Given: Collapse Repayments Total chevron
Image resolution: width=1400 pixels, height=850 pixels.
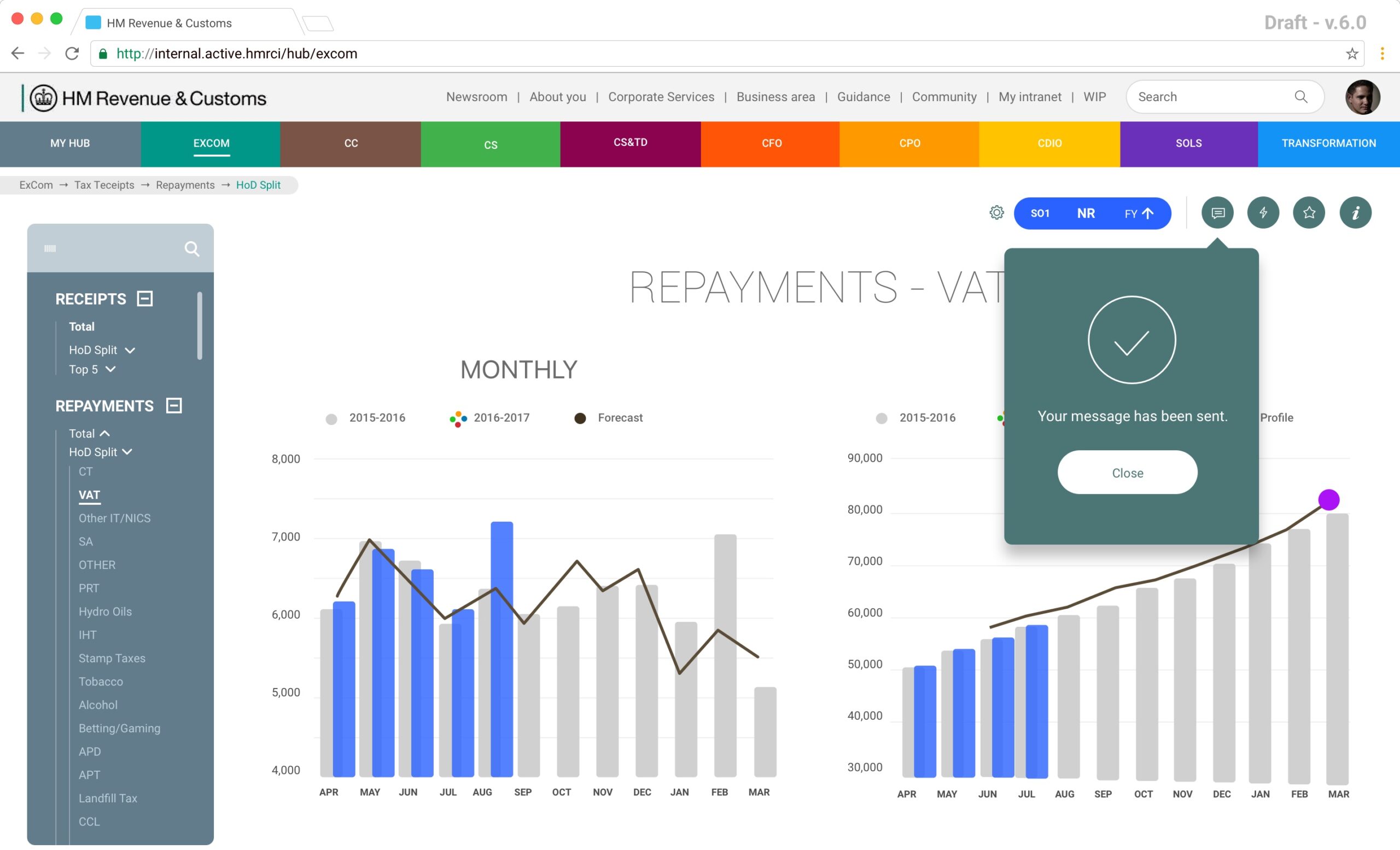Looking at the screenshot, I should [104, 434].
